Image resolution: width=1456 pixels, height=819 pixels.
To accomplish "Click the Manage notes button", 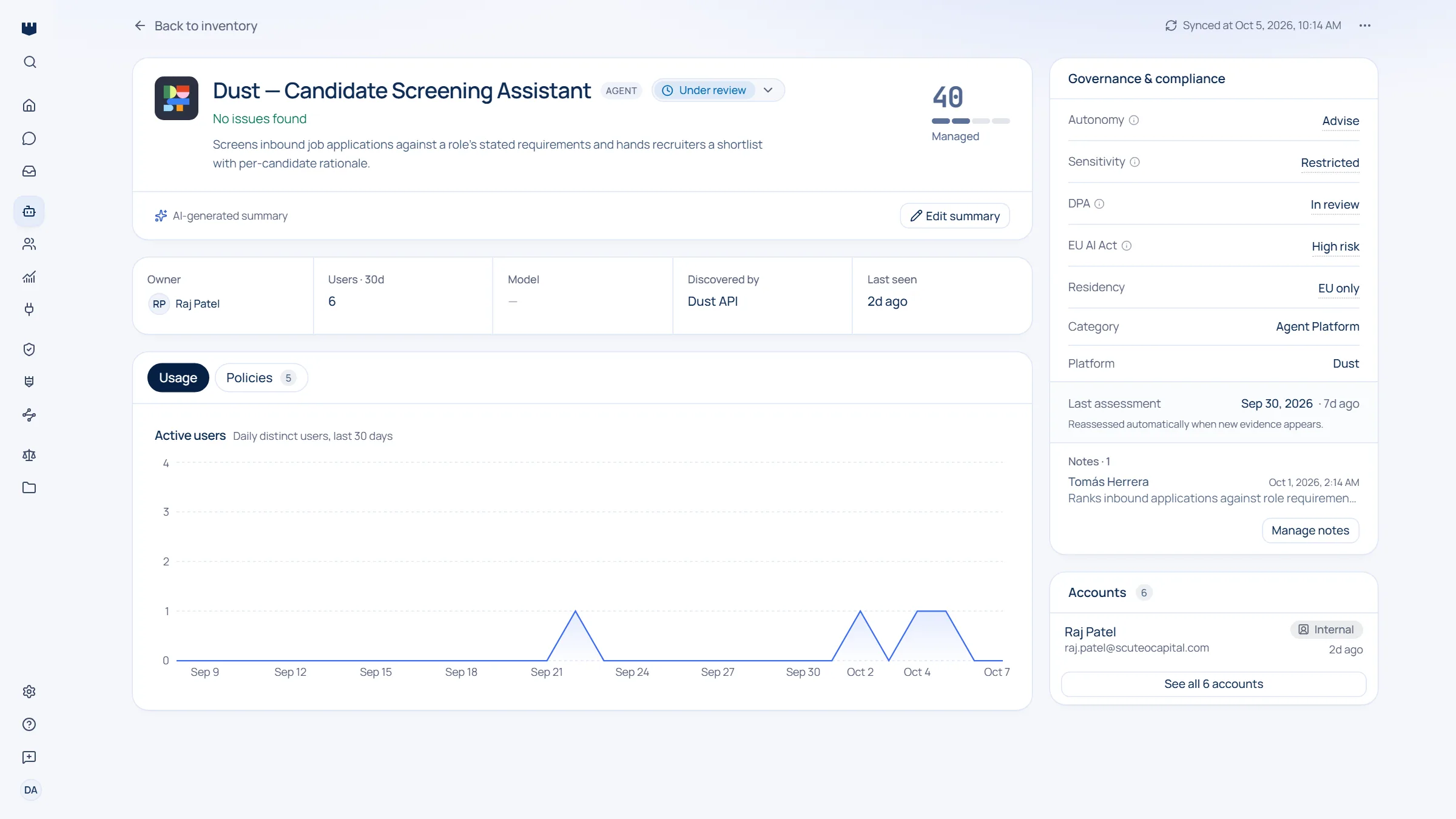I will pos(1310,530).
